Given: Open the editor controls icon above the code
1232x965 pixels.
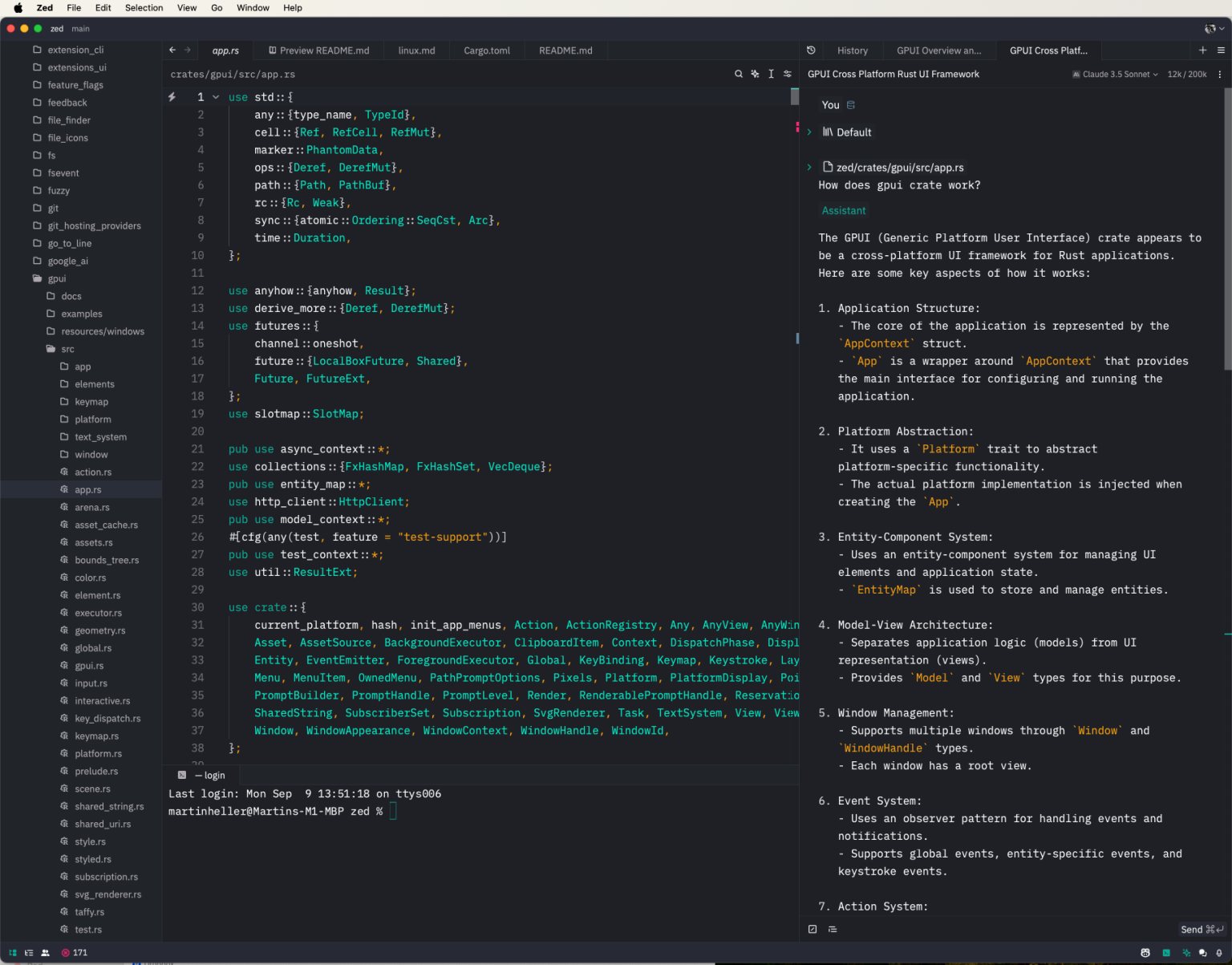Looking at the screenshot, I should 787,73.
